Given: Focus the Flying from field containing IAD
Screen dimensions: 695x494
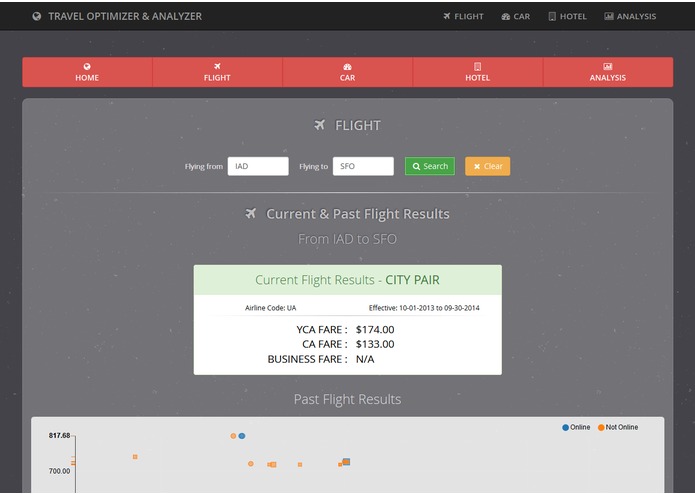Looking at the screenshot, I should coord(258,166).
